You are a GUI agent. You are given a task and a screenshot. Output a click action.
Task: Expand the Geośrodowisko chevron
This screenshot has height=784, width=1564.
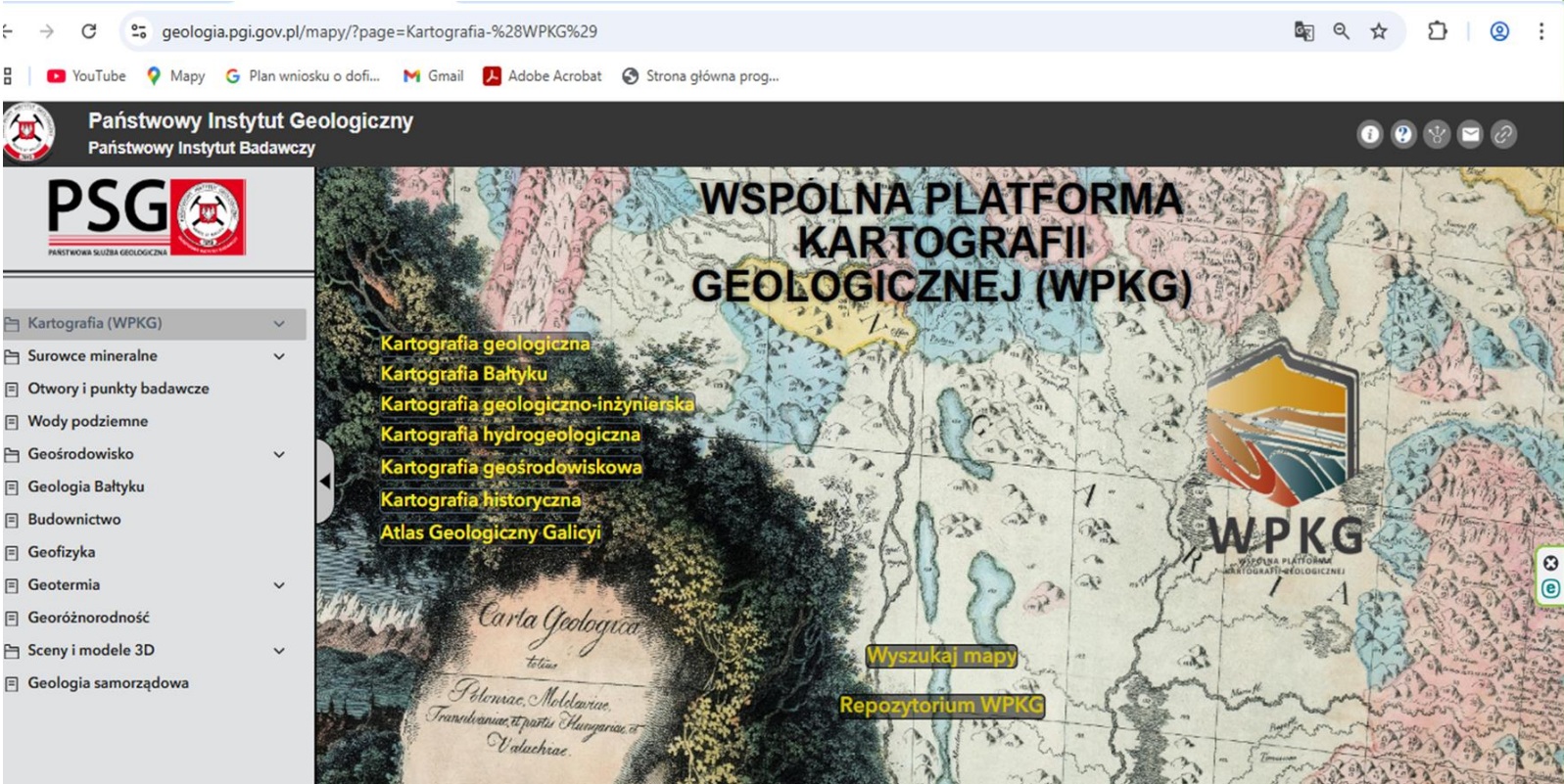[279, 454]
